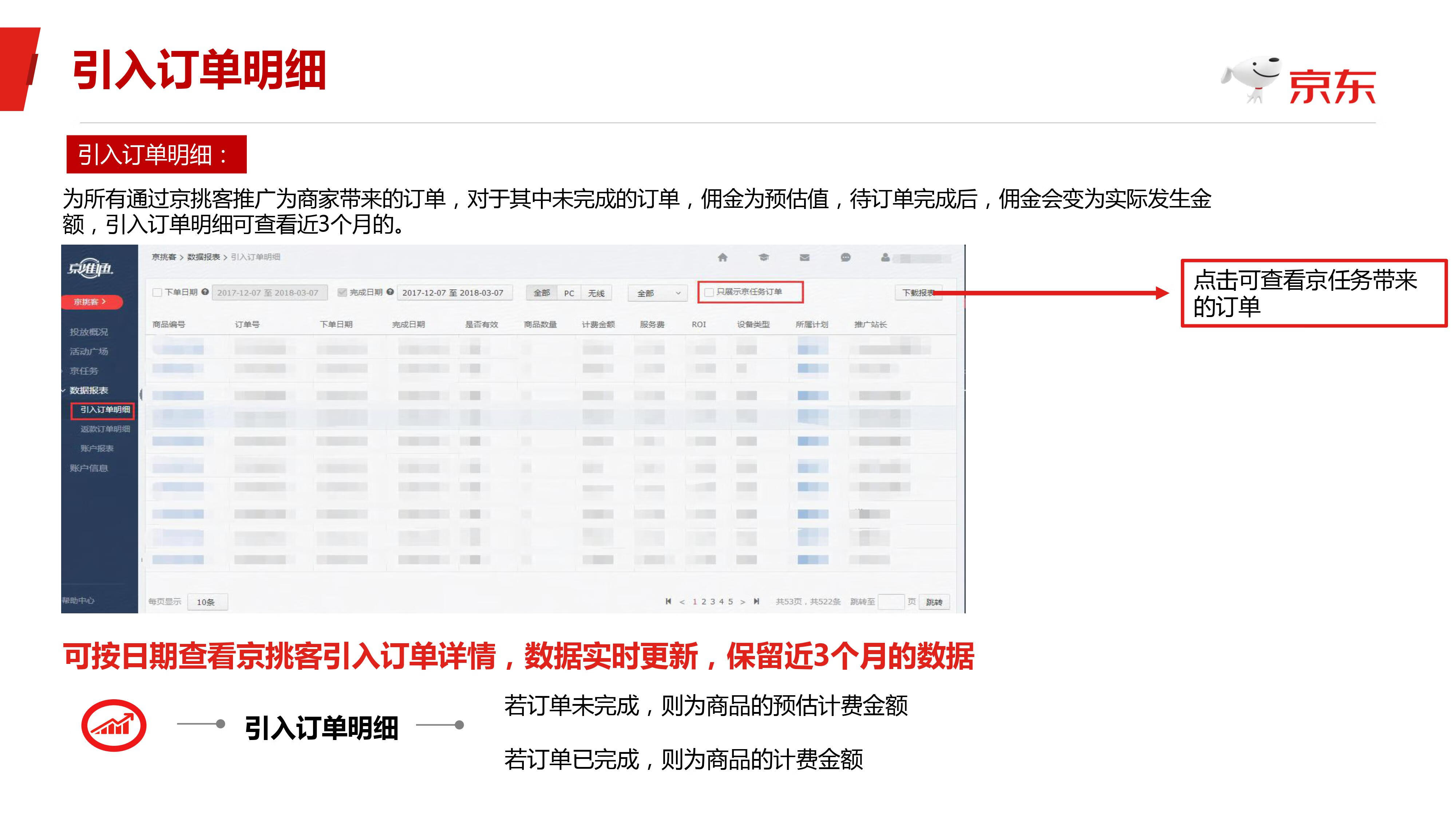Go to previous page arrow

click(682, 602)
